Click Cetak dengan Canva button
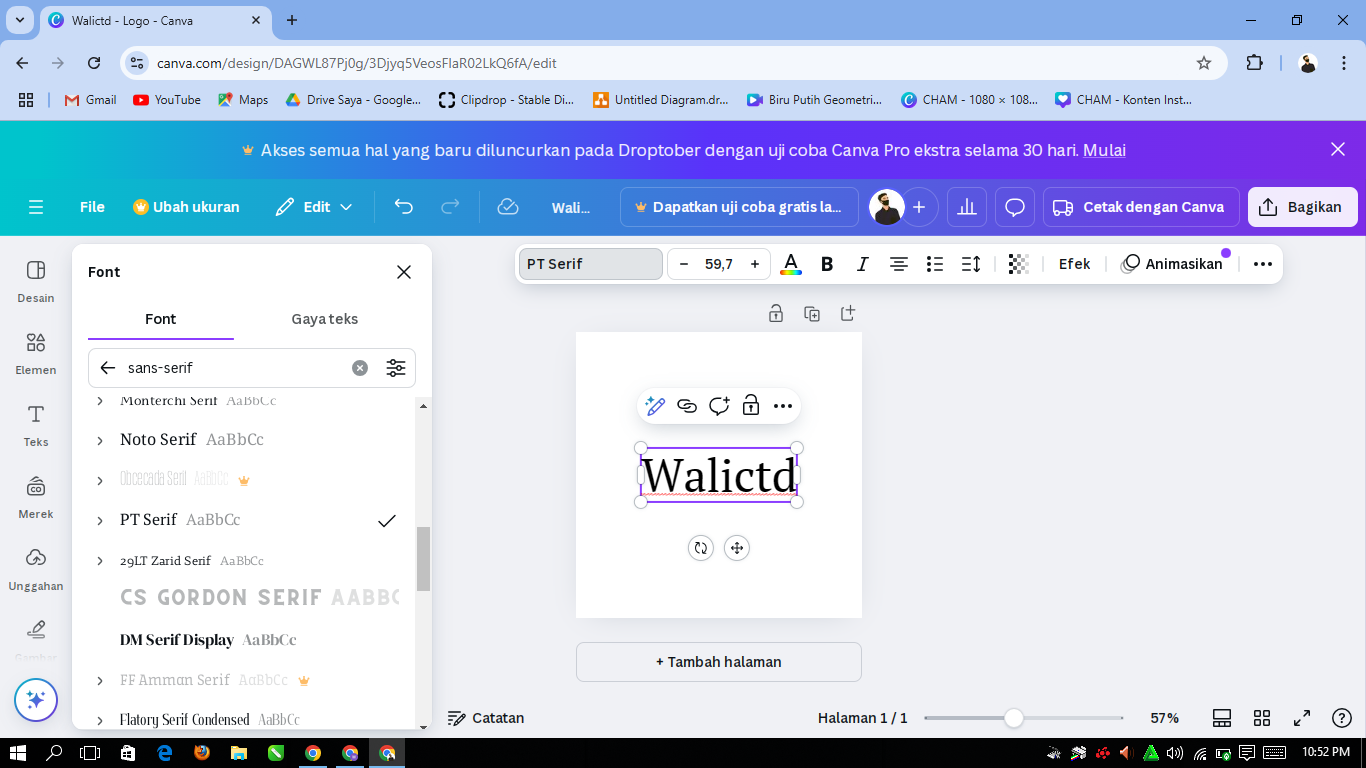Screen dimensions: 1366x768 [x=1141, y=207]
